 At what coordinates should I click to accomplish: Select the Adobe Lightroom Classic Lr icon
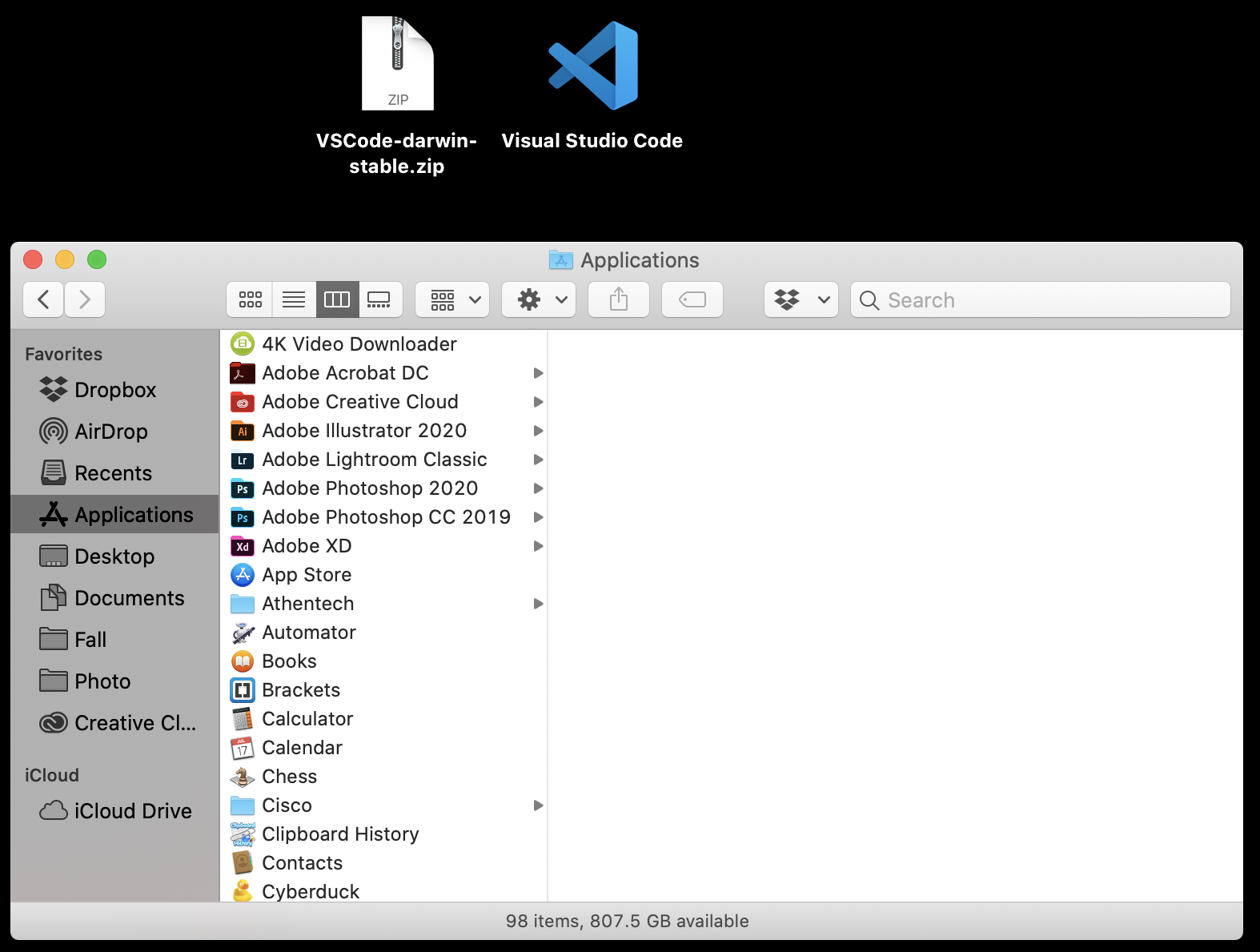coord(243,460)
